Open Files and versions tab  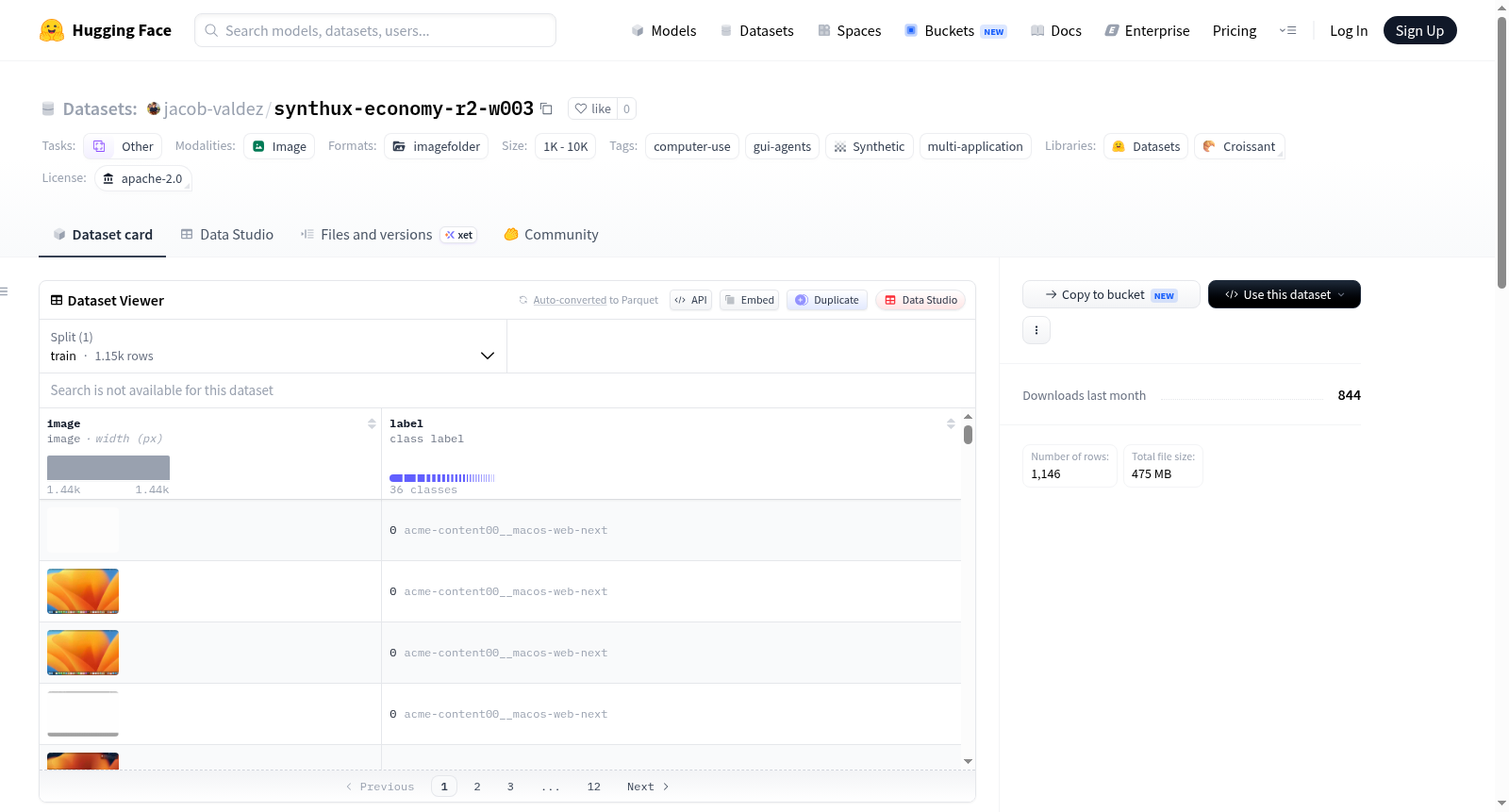point(388,234)
